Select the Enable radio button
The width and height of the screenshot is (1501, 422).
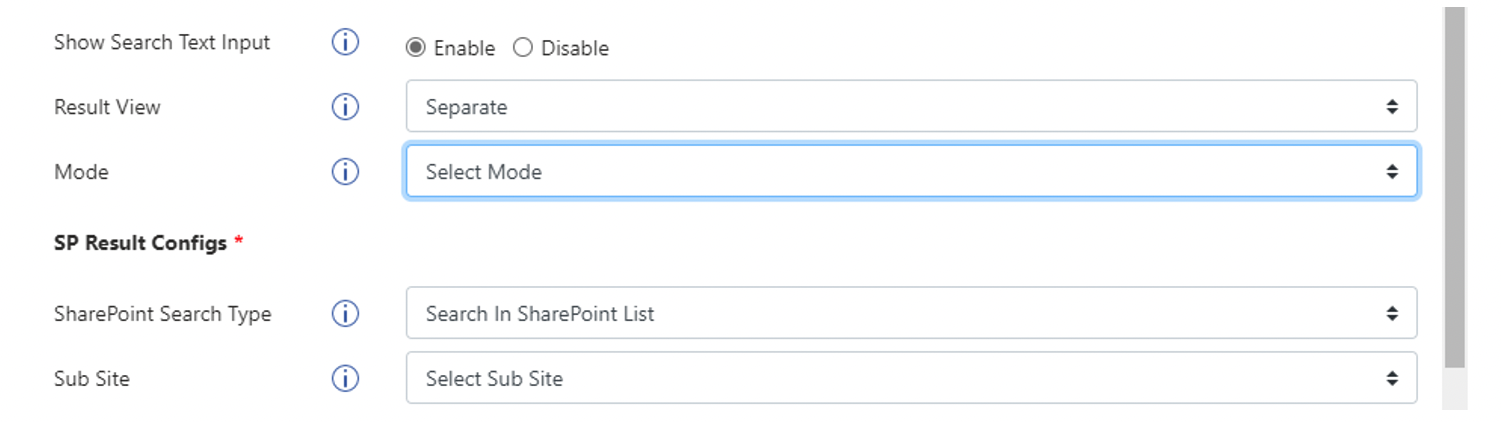click(415, 48)
